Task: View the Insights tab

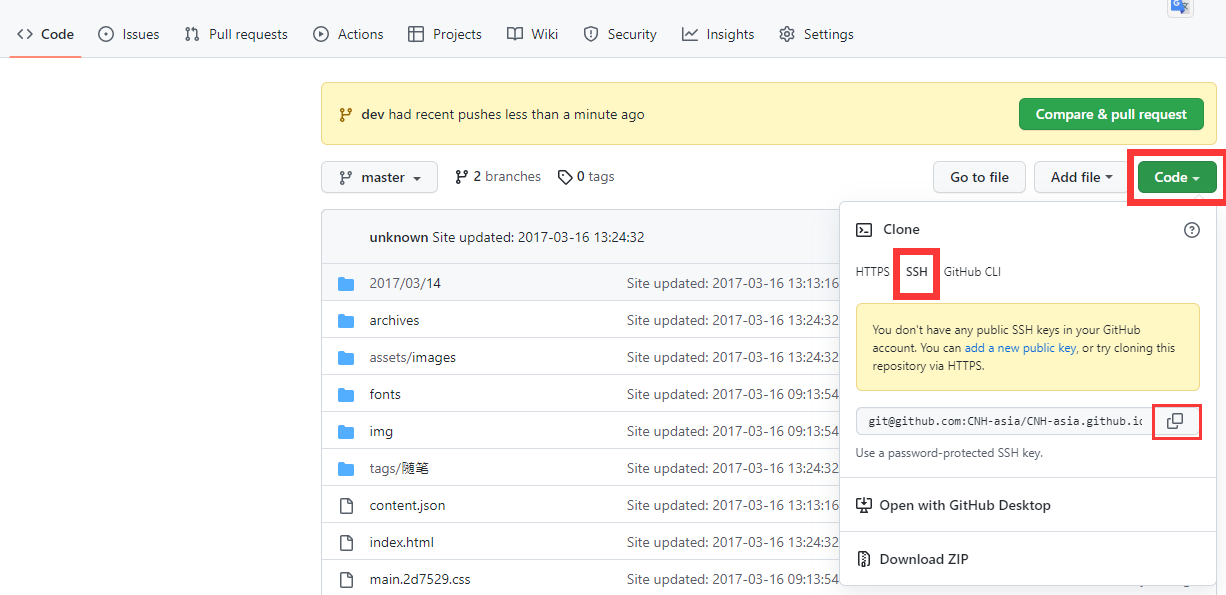Action: tap(718, 34)
